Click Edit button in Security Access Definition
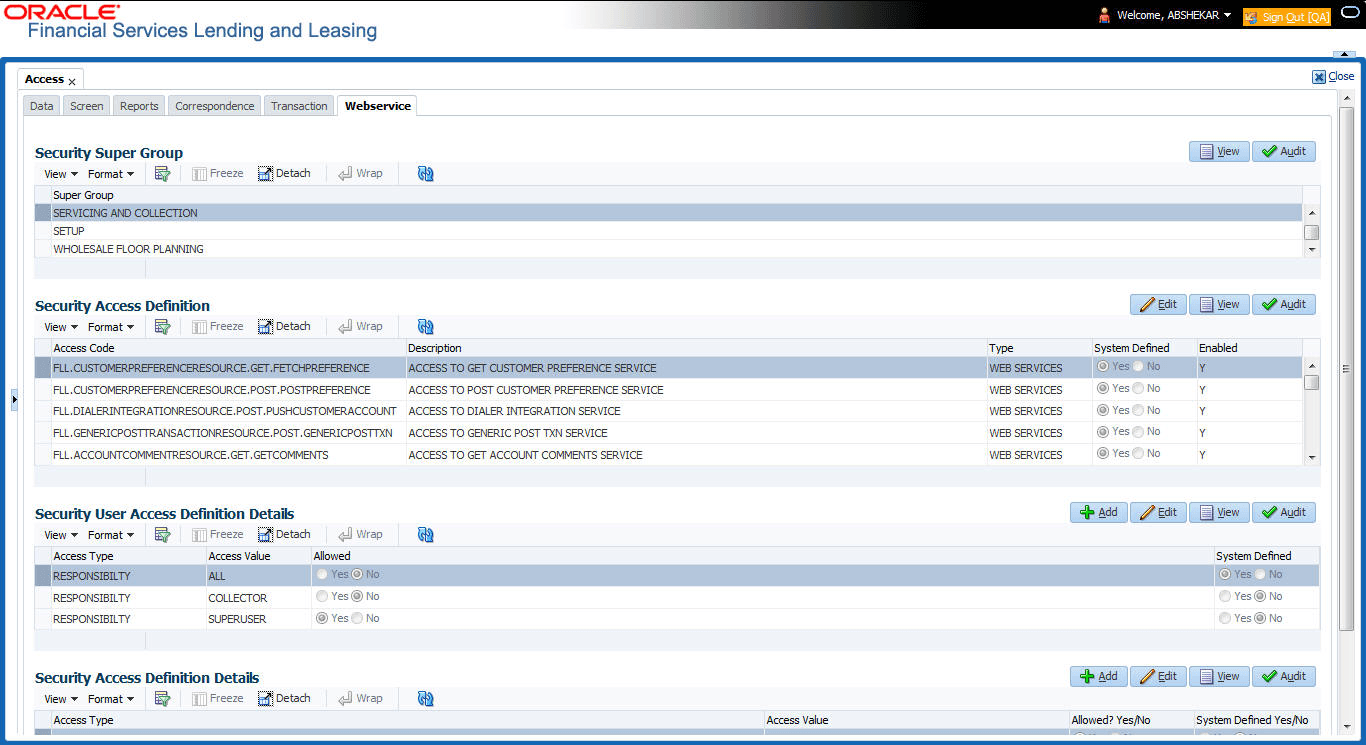Image resolution: width=1366 pixels, height=745 pixels. point(1157,305)
